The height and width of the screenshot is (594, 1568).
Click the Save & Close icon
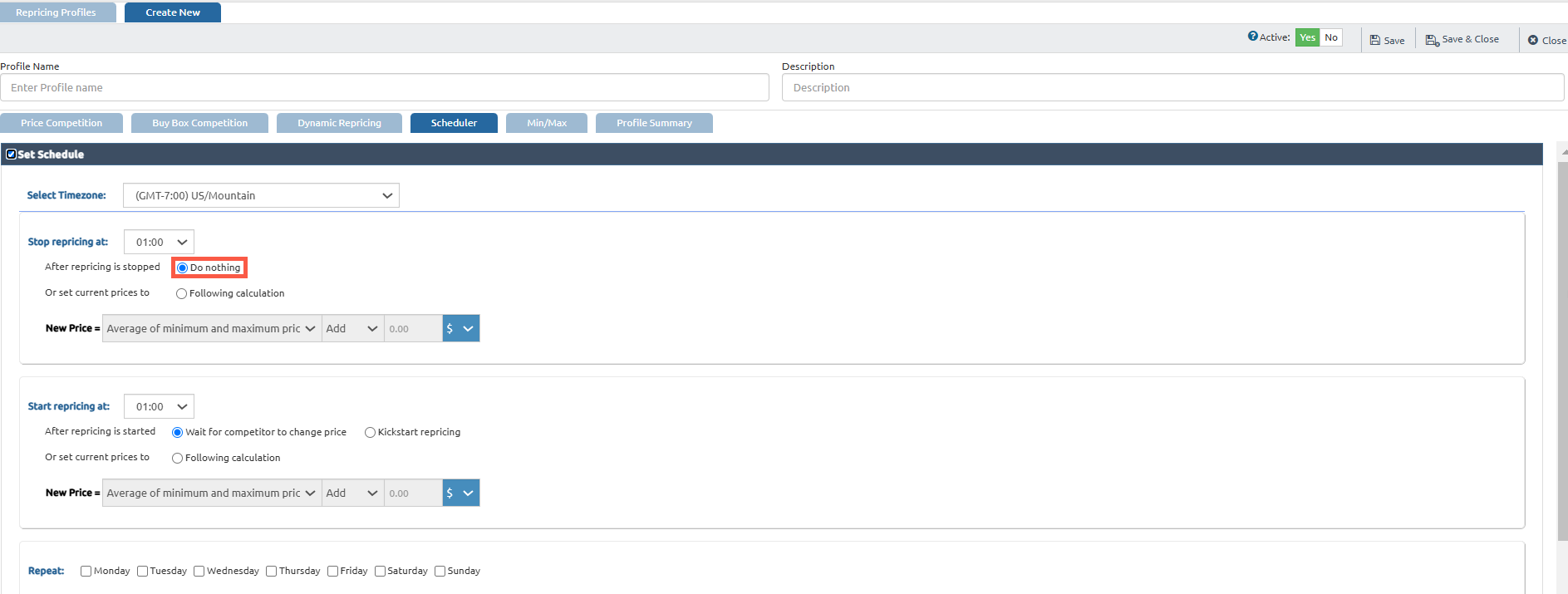[1432, 40]
